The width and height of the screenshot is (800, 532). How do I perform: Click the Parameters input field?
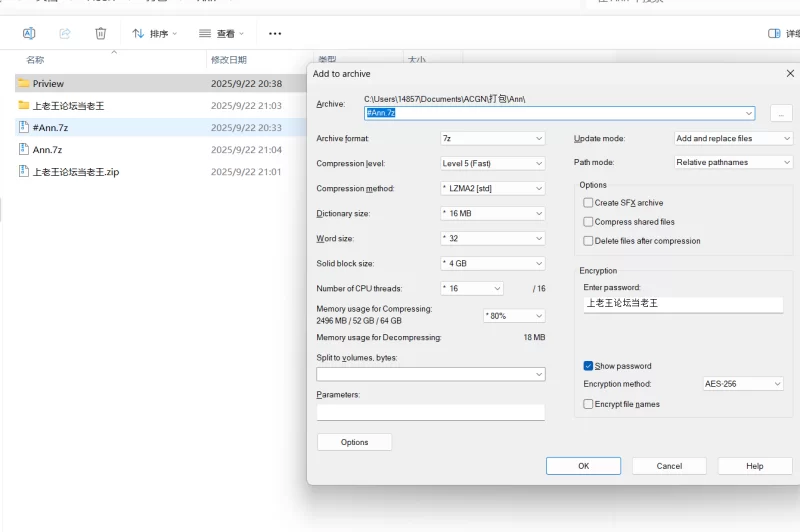[430, 412]
